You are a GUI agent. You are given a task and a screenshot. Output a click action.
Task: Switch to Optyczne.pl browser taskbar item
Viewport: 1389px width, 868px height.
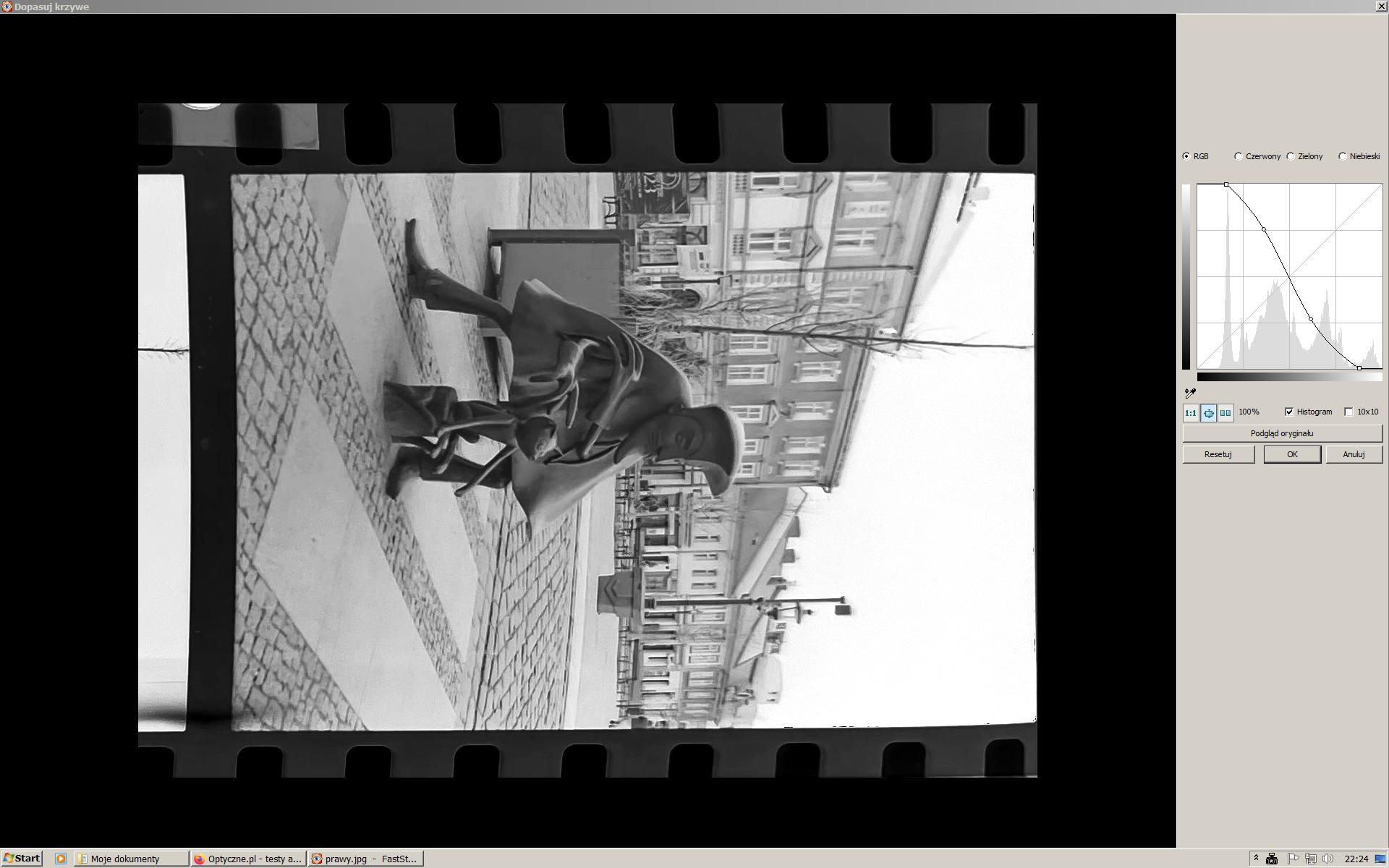tap(248, 859)
